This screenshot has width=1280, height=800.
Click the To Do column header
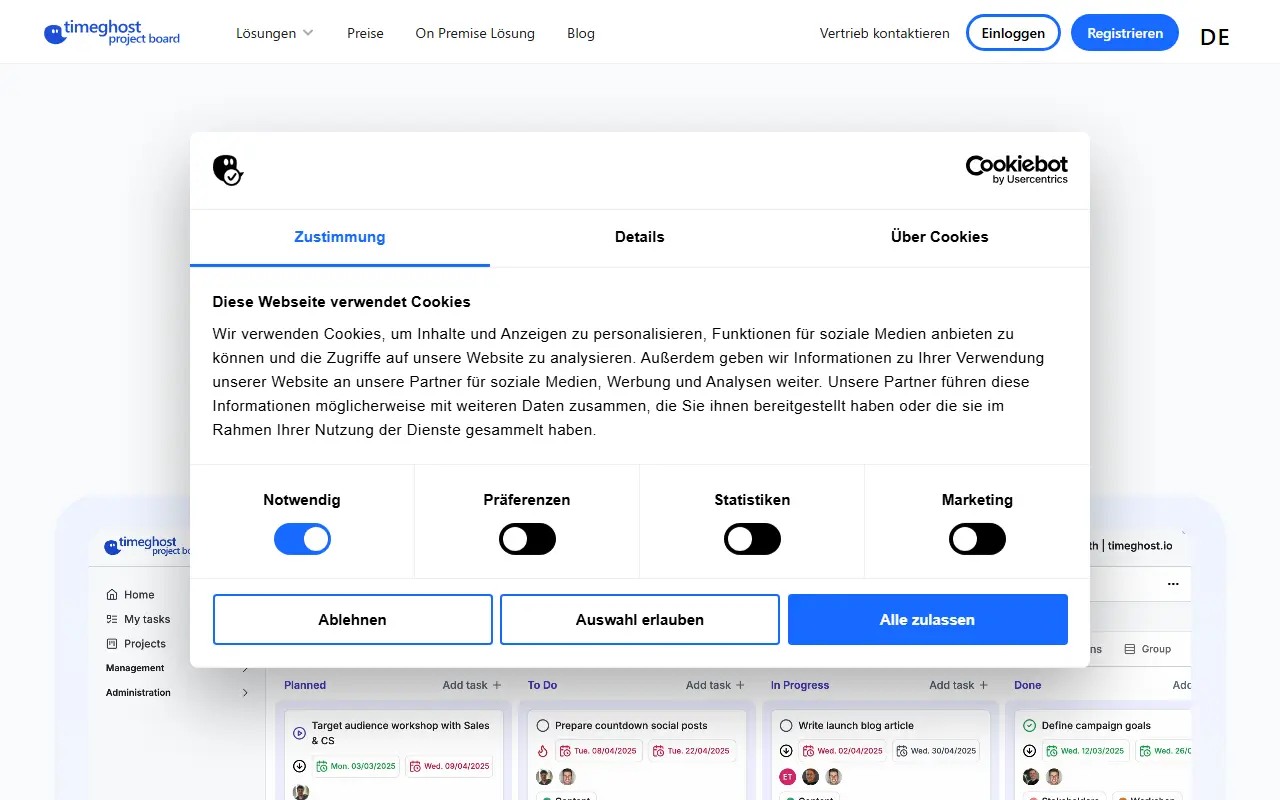coord(542,685)
